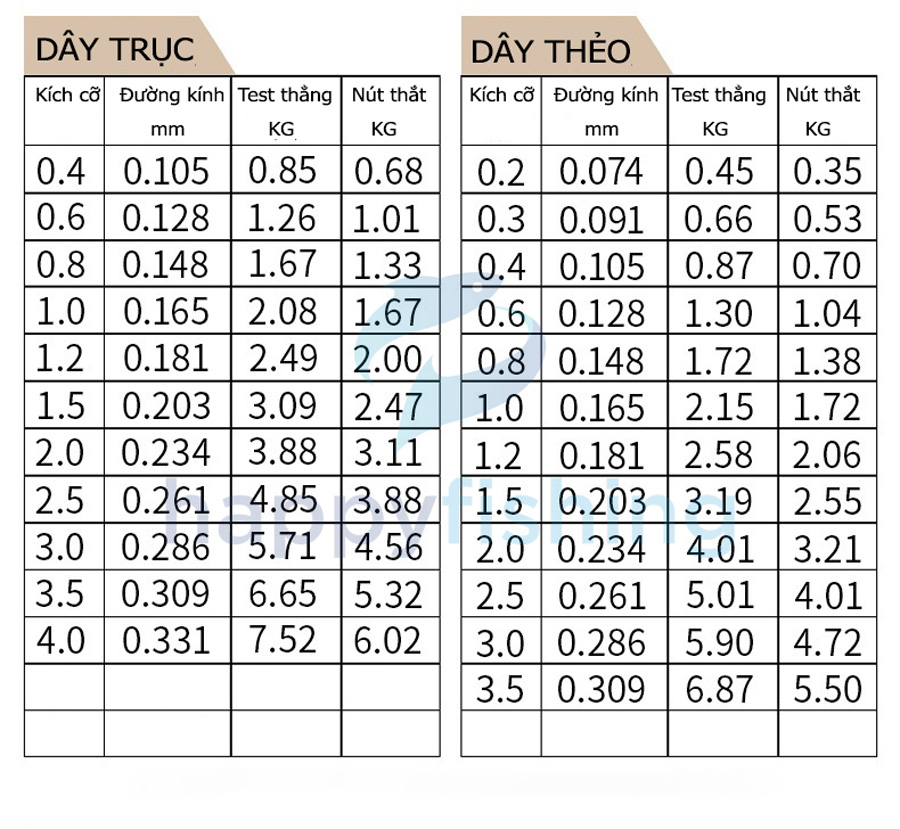This screenshot has height=829, width=900.
Task: Click the 0.68 knot strength cell
Action: [x=391, y=170]
